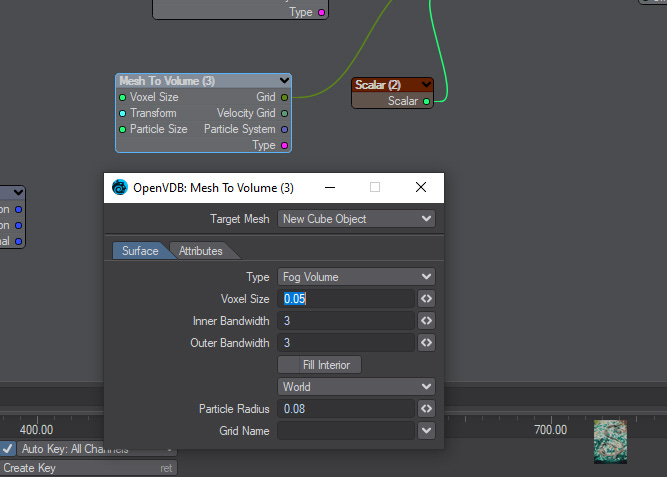Open the World space dropdown
The image size is (667, 477).
click(x=356, y=387)
